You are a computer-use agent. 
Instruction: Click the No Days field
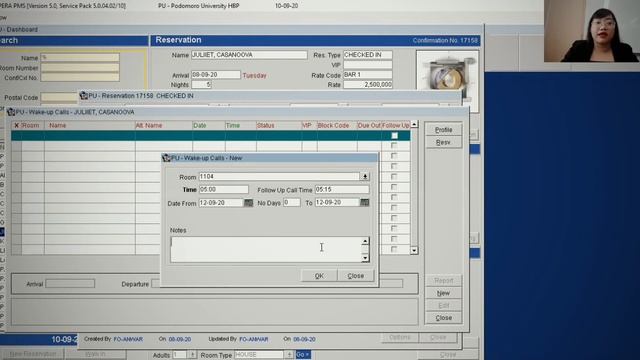pos(292,202)
